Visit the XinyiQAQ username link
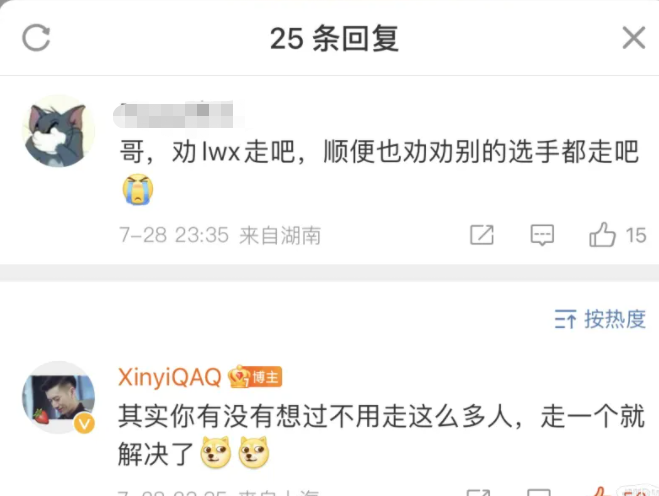The width and height of the screenshot is (659, 496). [x=169, y=377]
